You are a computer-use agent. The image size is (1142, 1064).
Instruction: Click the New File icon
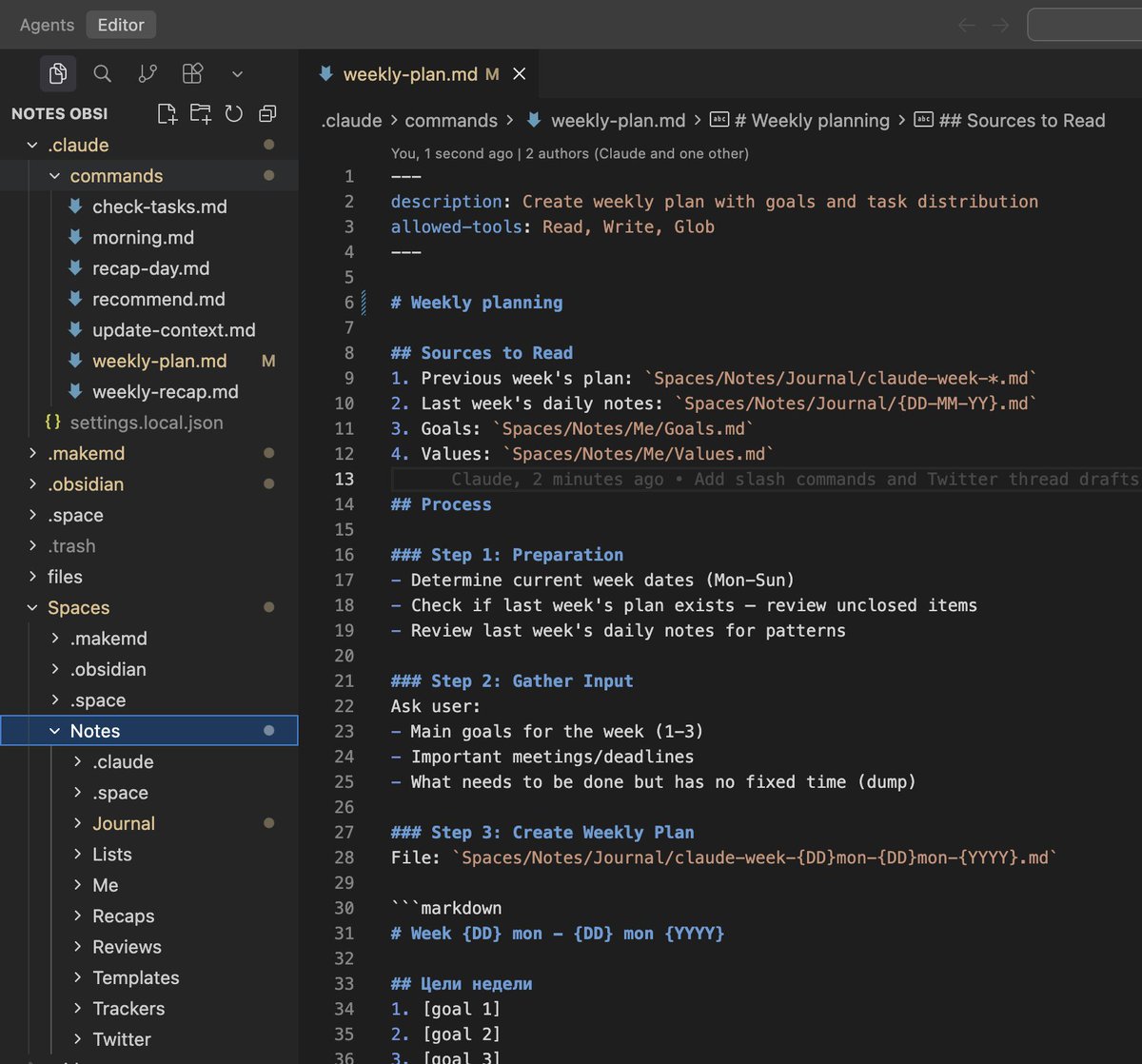(x=167, y=114)
